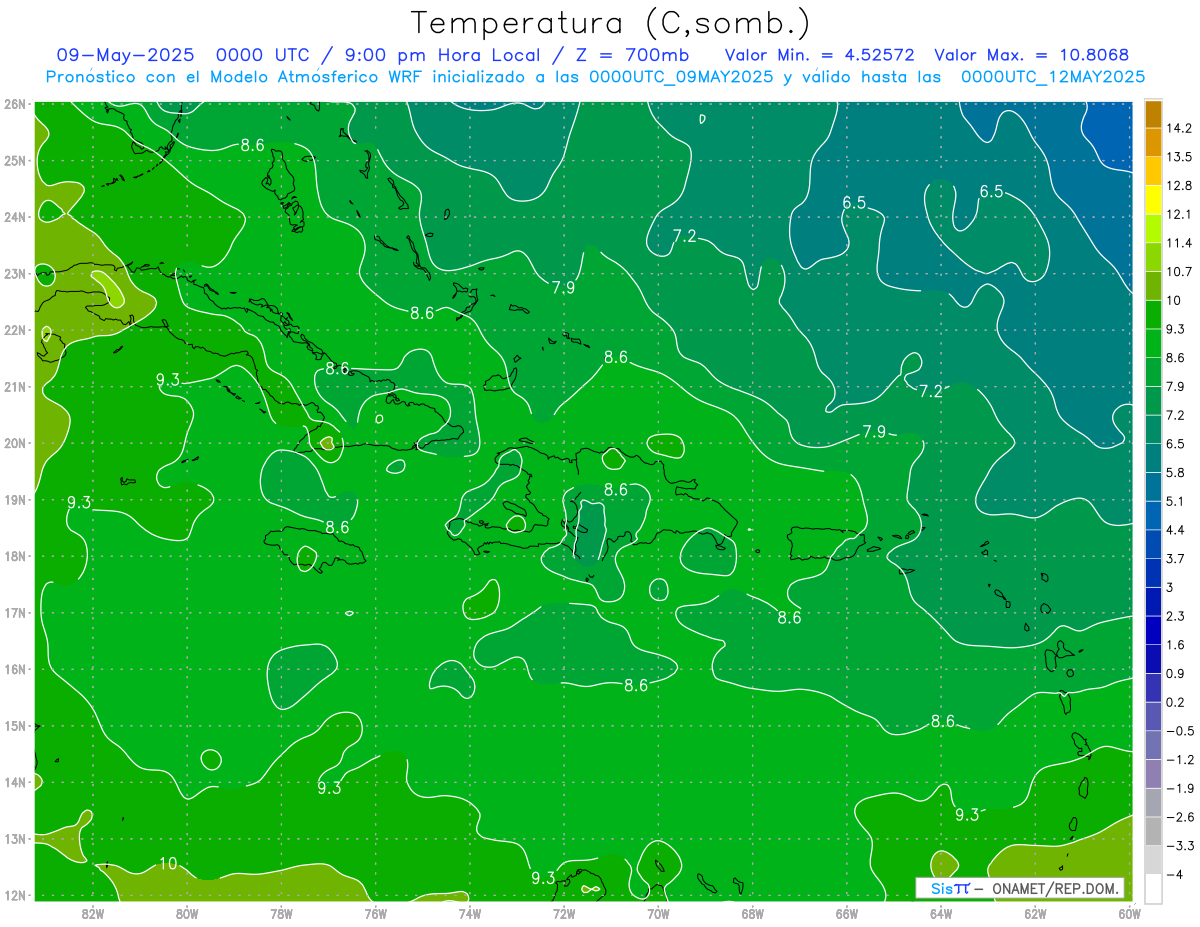
Task: Click the blue swatch between 4.4 and 5.1
Action: coord(1153,515)
